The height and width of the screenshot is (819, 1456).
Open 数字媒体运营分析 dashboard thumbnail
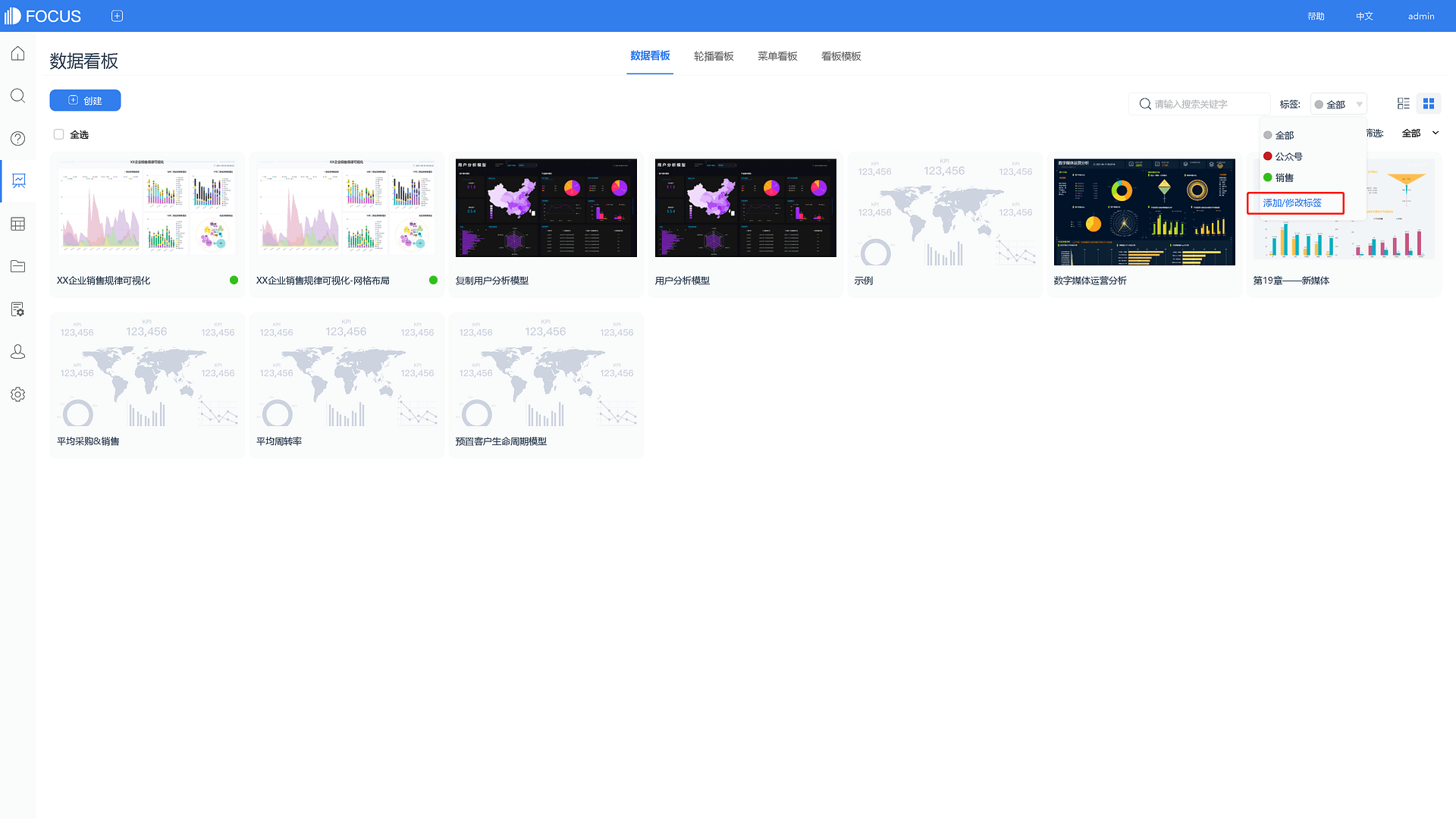[x=1144, y=212]
